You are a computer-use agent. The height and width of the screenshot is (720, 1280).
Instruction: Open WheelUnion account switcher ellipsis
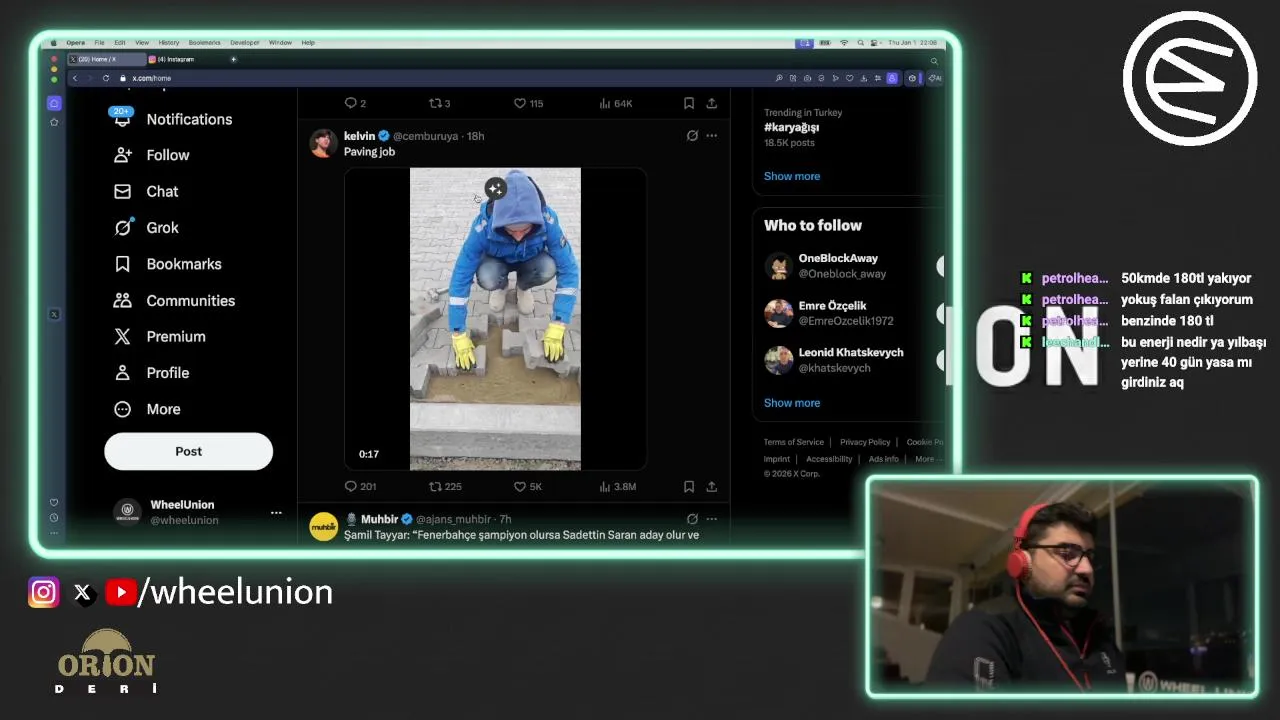point(276,513)
